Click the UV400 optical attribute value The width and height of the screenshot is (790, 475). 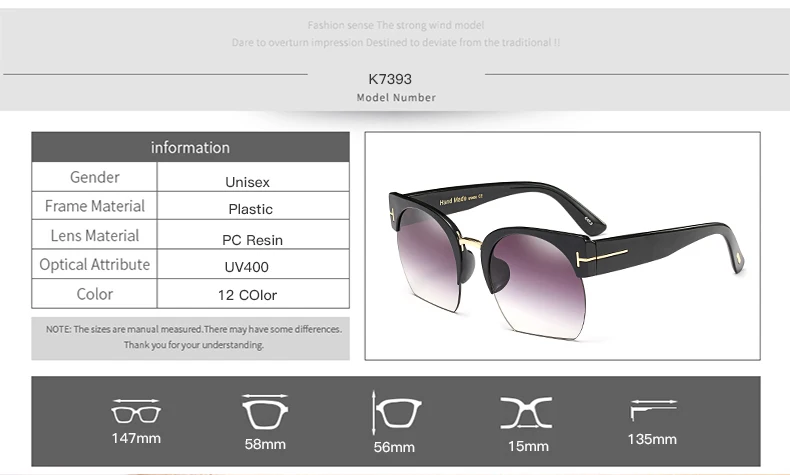(x=246, y=266)
